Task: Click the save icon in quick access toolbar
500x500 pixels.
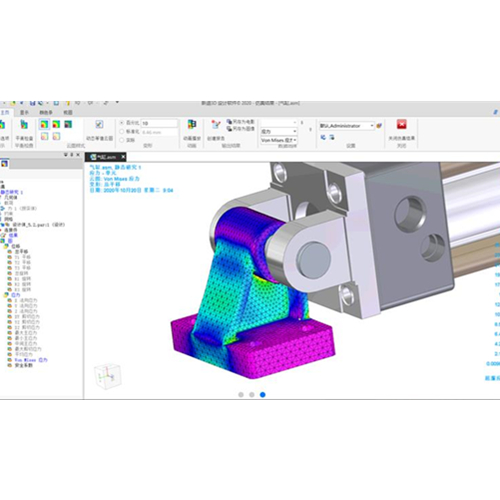Action: pos(32,103)
